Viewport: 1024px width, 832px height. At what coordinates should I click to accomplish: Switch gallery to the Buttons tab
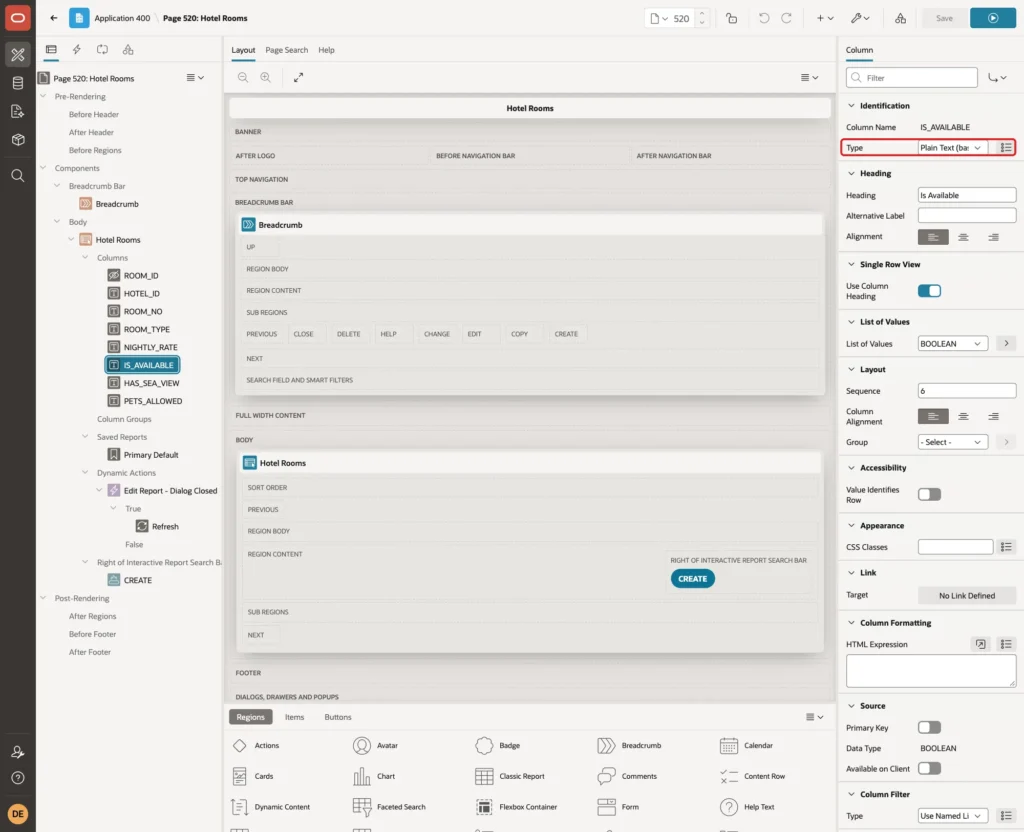tap(338, 717)
